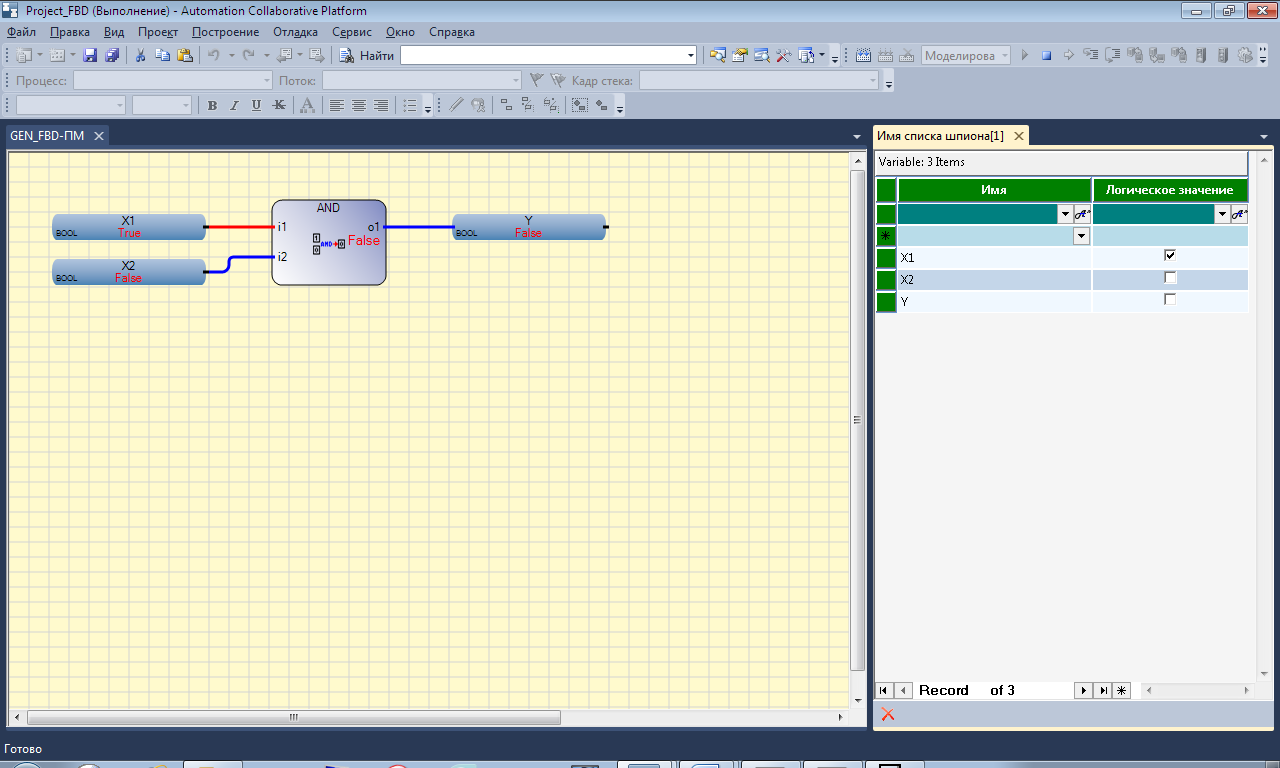The width and height of the screenshot is (1280, 768).
Task: Open the Процесс combo box
Action: click(x=172, y=80)
